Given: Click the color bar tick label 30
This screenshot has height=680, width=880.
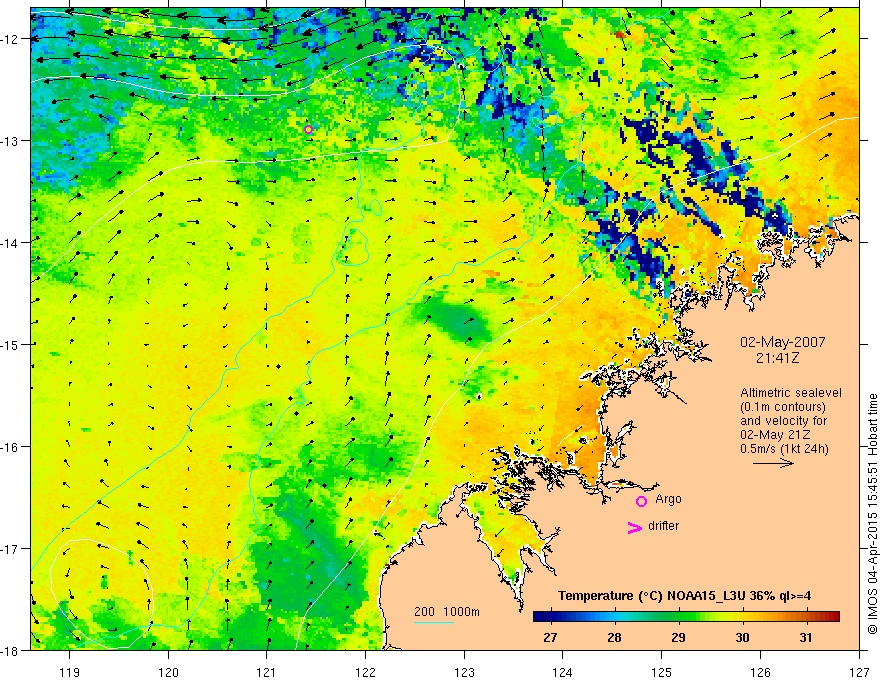Looking at the screenshot, I should 742,637.
